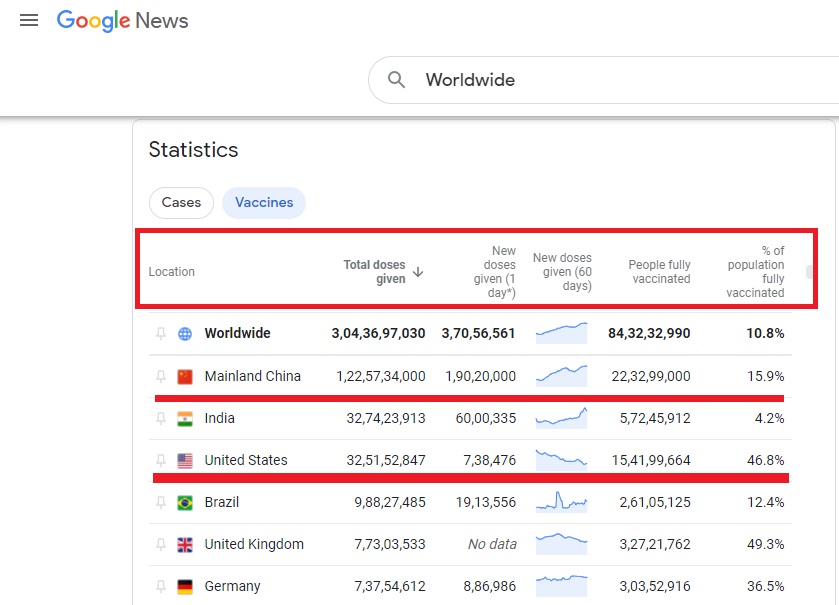Select Germany new doses 8,86,986
Image resolution: width=839 pixels, height=605 pixels.
[x=490, y=586]
